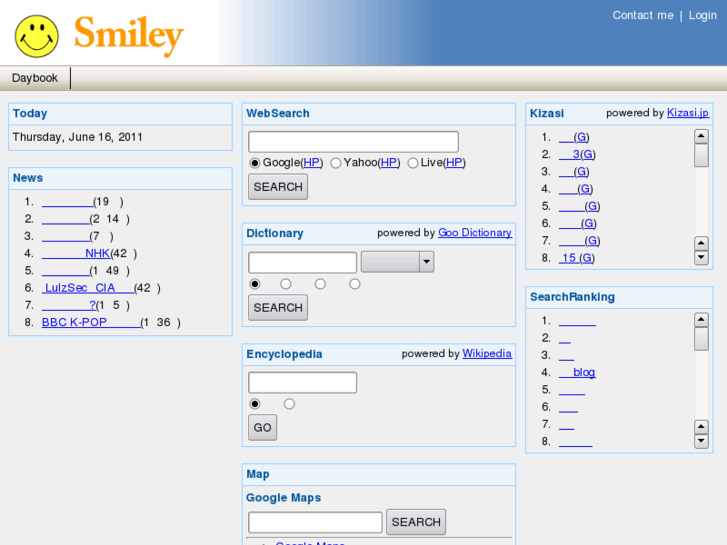Open the Live HP link
The width and height of the screenshot is (727, 545).
(454, 163)
